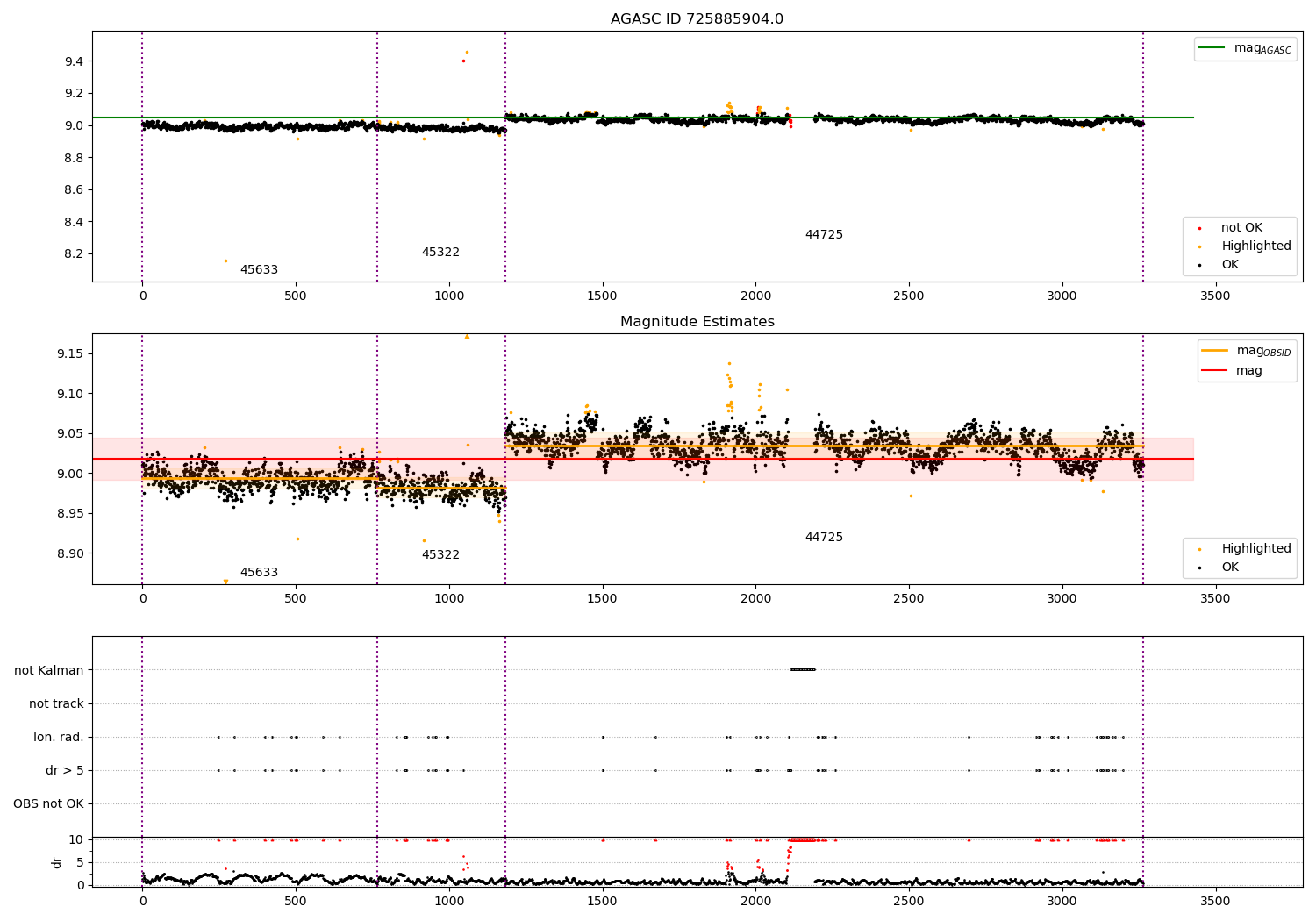
Task: Click the 9.4 y-tick in top plot
Action: pos(73,61)
